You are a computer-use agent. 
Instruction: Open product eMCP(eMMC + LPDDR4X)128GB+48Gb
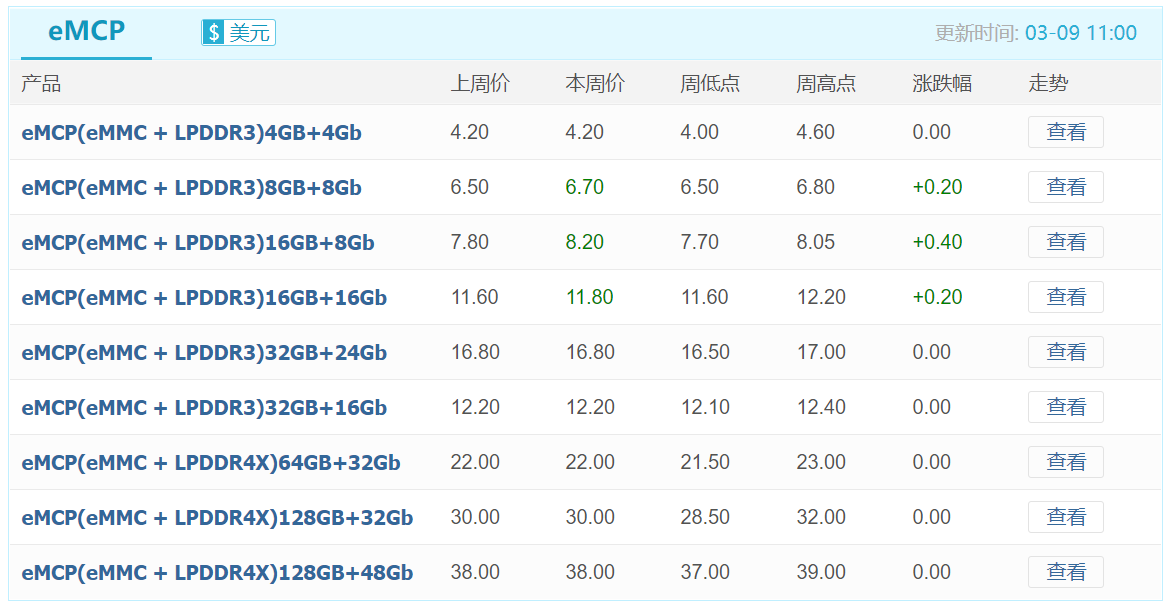coord(217,572)
